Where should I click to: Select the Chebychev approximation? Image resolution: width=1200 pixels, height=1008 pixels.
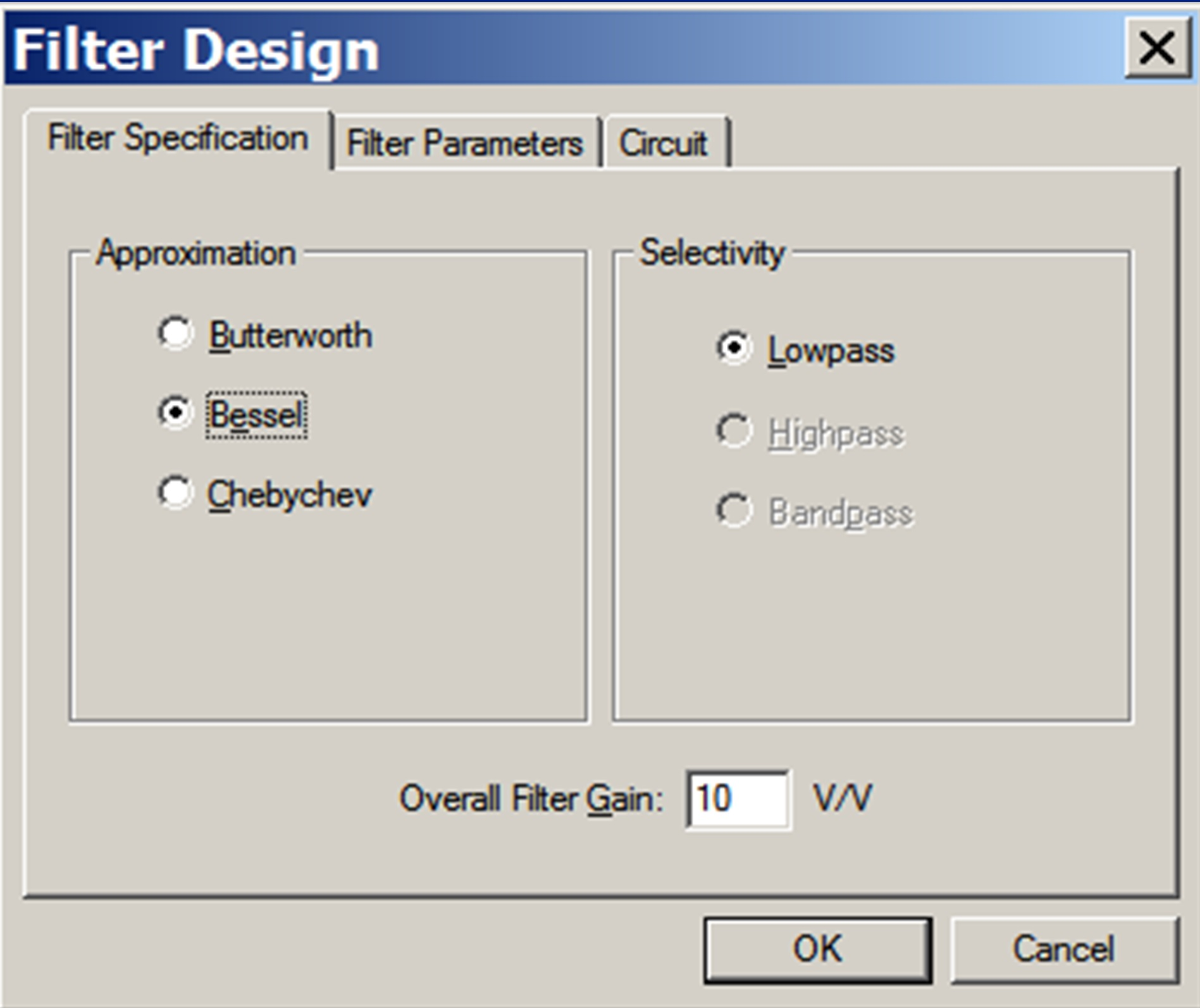coord(175,494)
